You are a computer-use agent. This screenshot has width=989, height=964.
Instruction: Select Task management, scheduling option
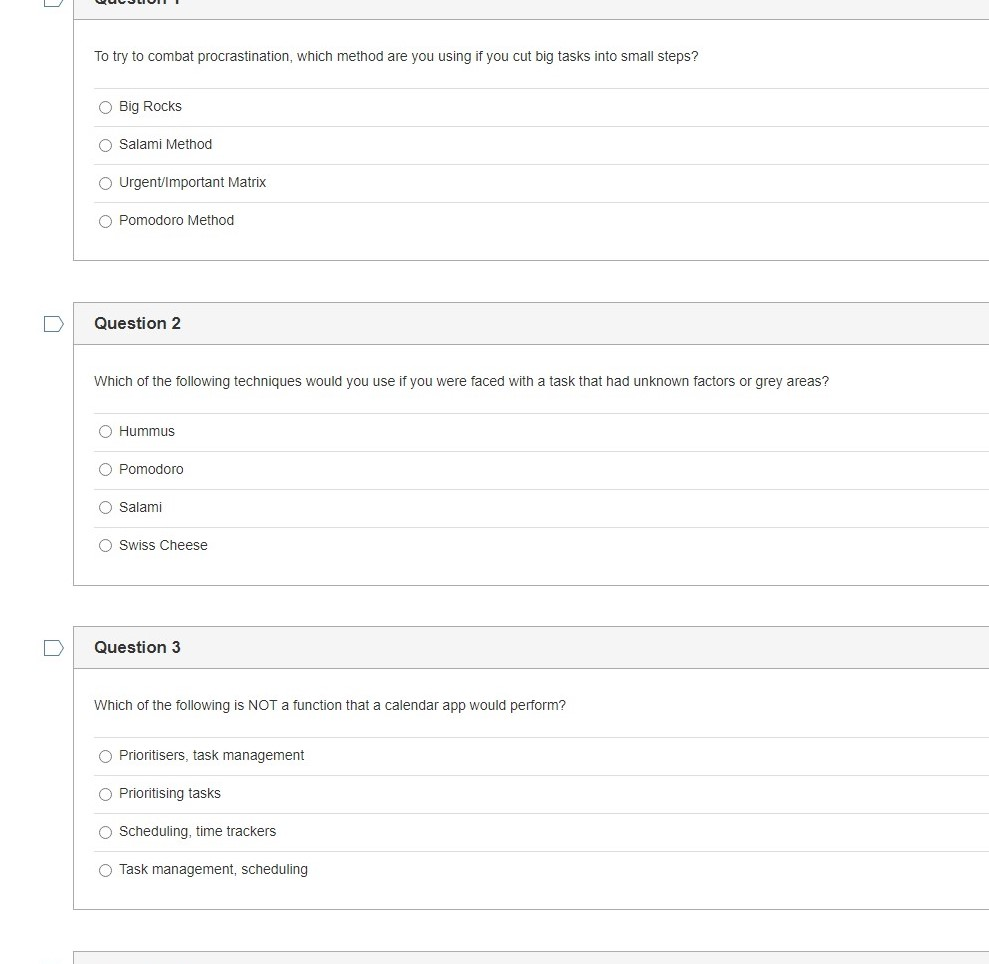coord(105,870)
